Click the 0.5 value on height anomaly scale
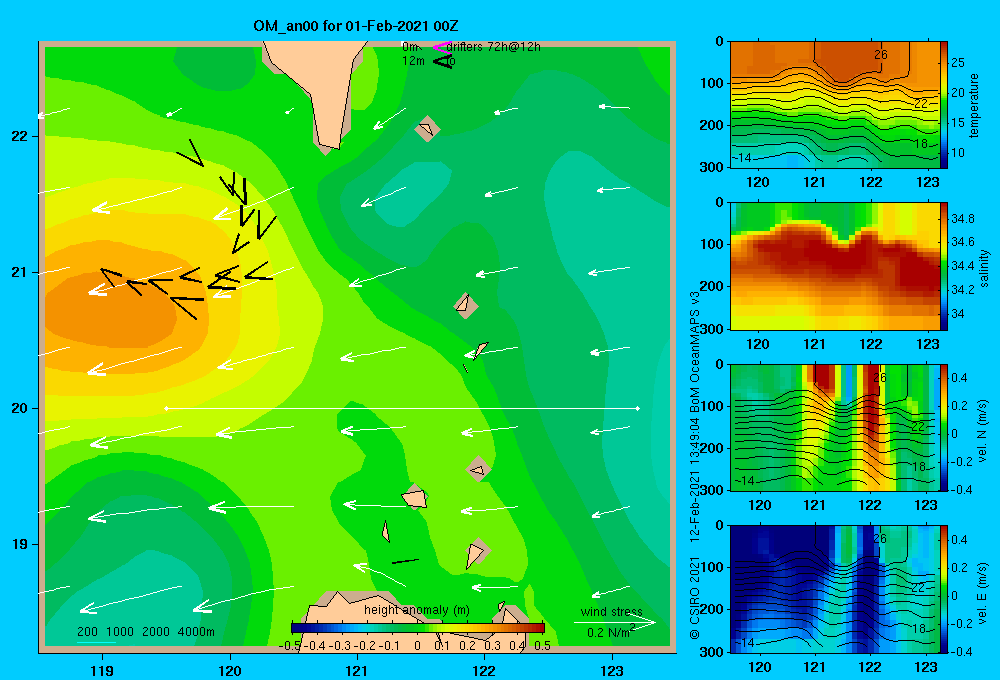Viewport: 1000px width, 680px height. (543, 646)
